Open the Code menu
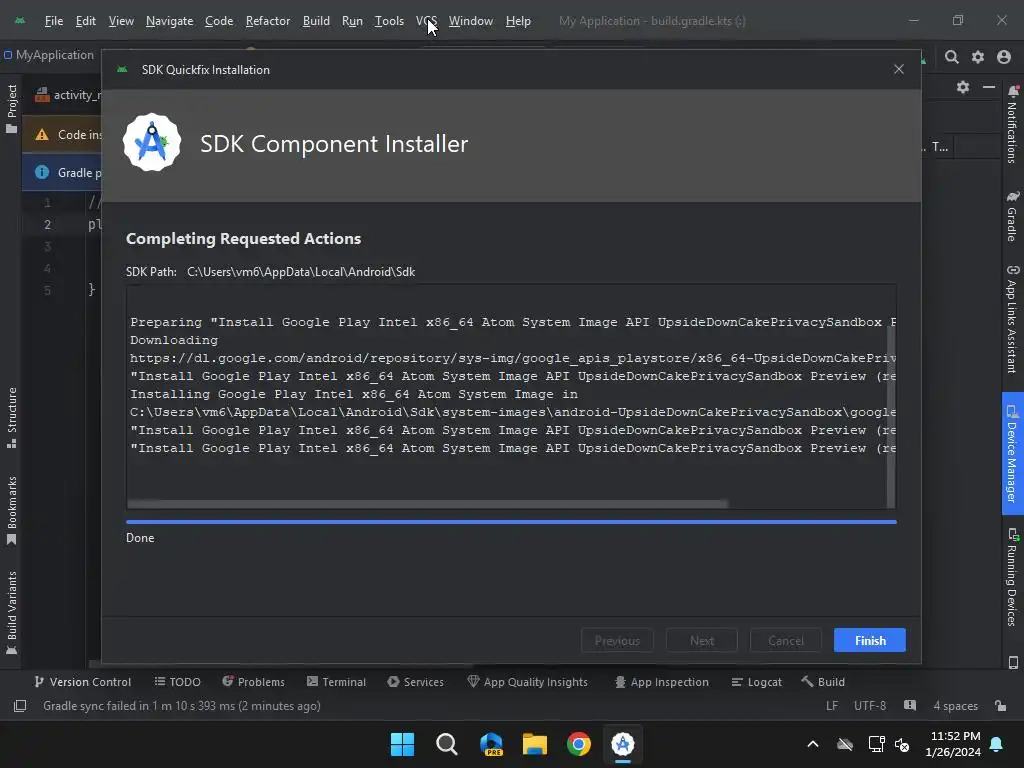This screenshot has height=768, width=1024. pyautogui.click(x=219, y=21)
